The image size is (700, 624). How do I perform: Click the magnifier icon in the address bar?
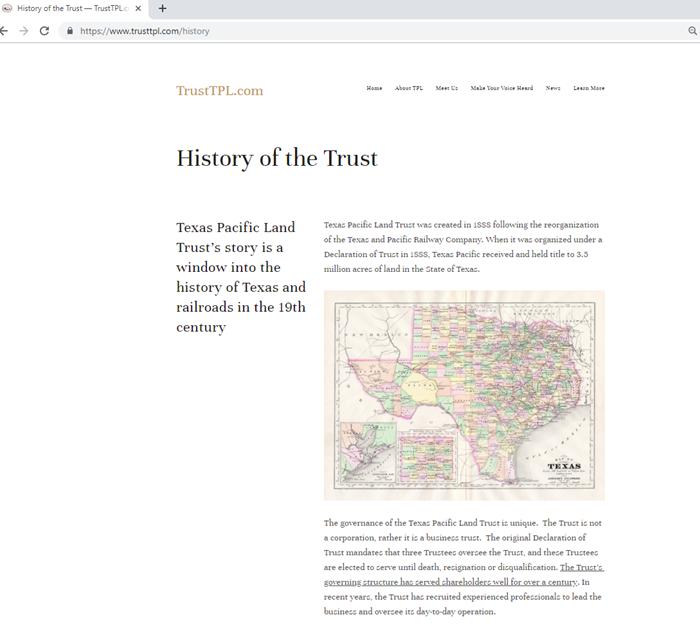(692, 31)
